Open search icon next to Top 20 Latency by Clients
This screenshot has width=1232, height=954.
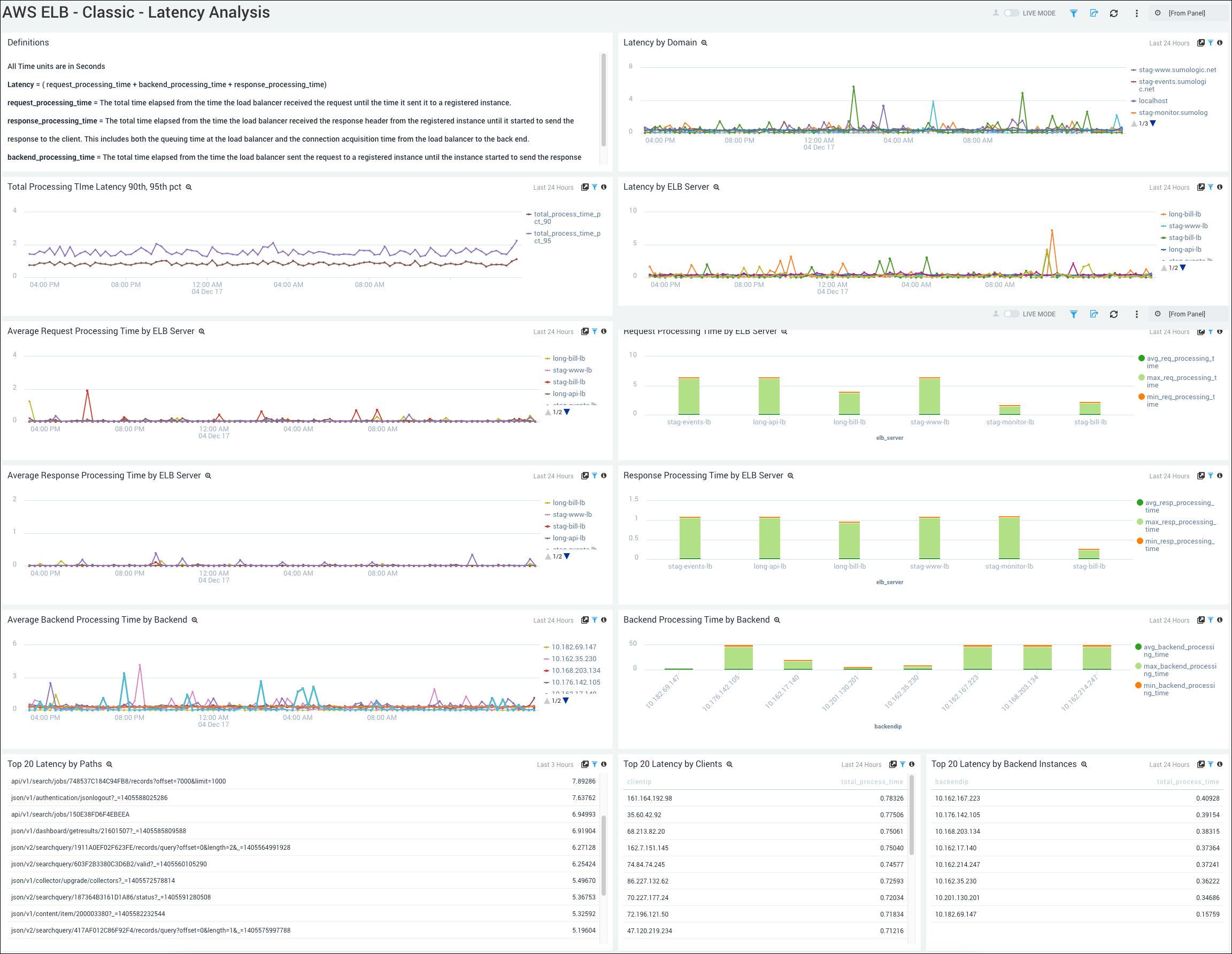point(729,764)
